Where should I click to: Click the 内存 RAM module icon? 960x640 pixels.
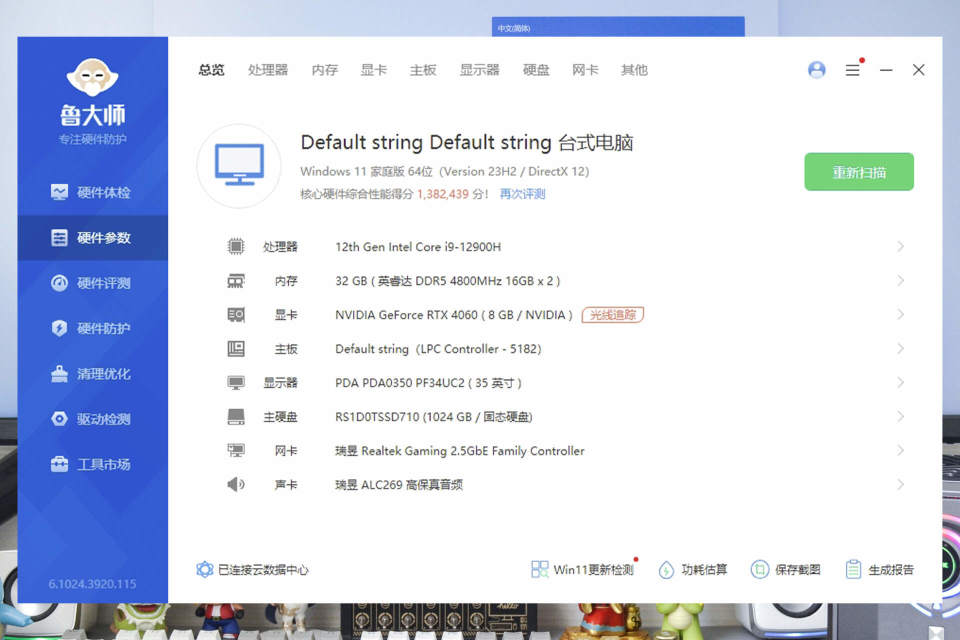tap(236, 280)
